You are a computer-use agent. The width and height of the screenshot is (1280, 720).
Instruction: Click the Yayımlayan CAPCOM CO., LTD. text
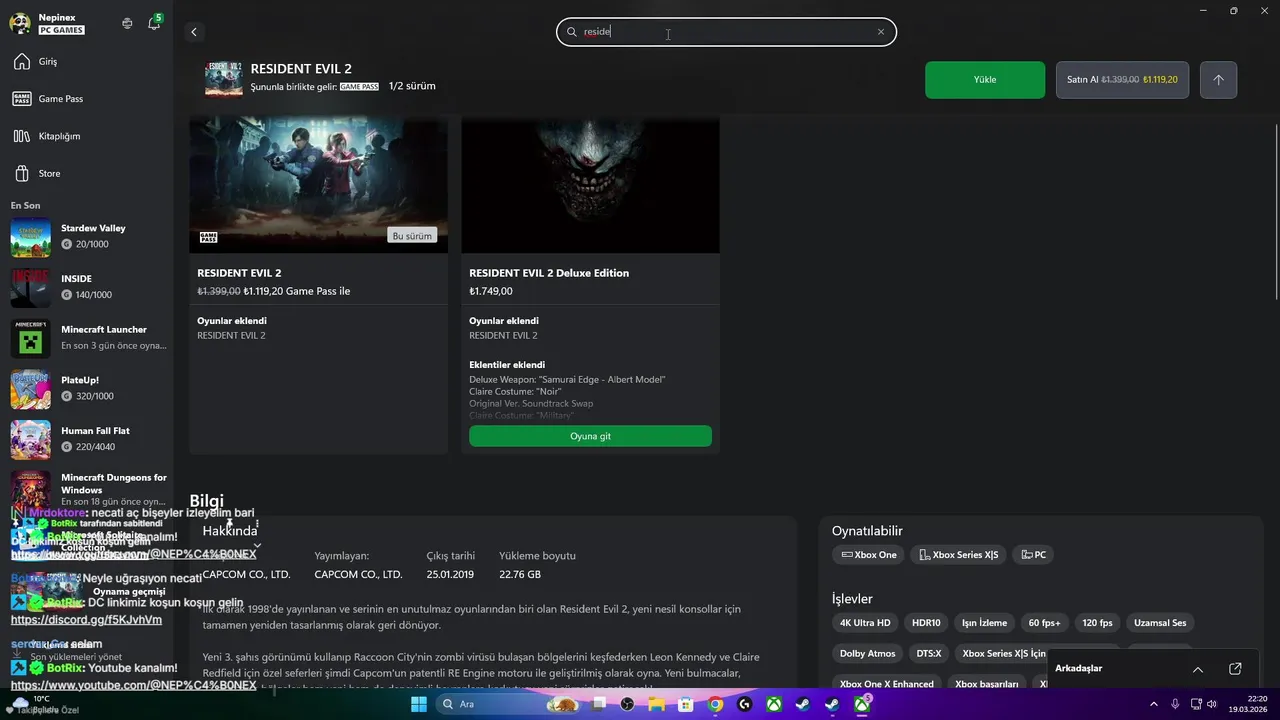pos(358,575)
